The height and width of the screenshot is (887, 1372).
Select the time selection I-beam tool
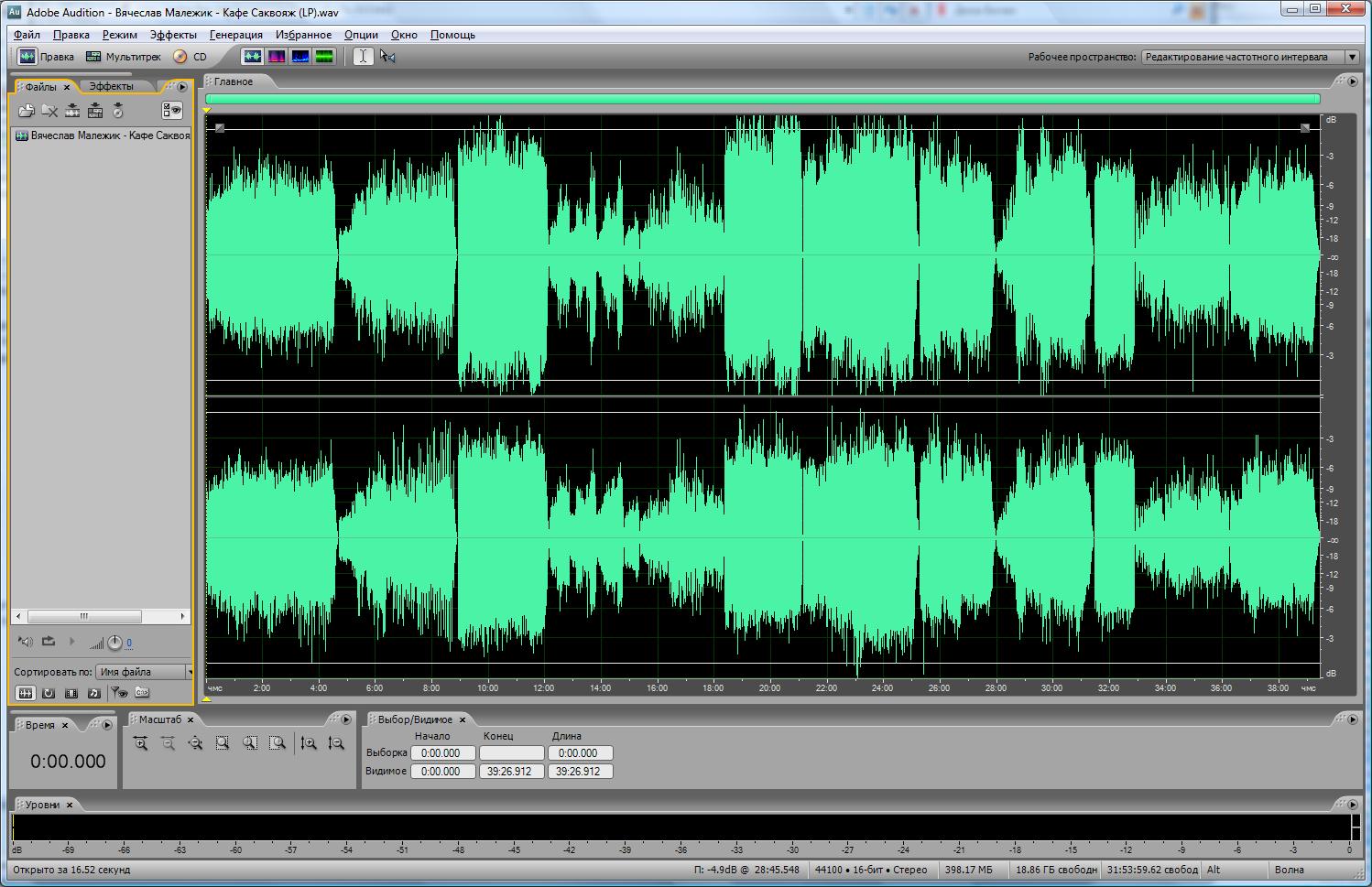(x=363, y=57)
